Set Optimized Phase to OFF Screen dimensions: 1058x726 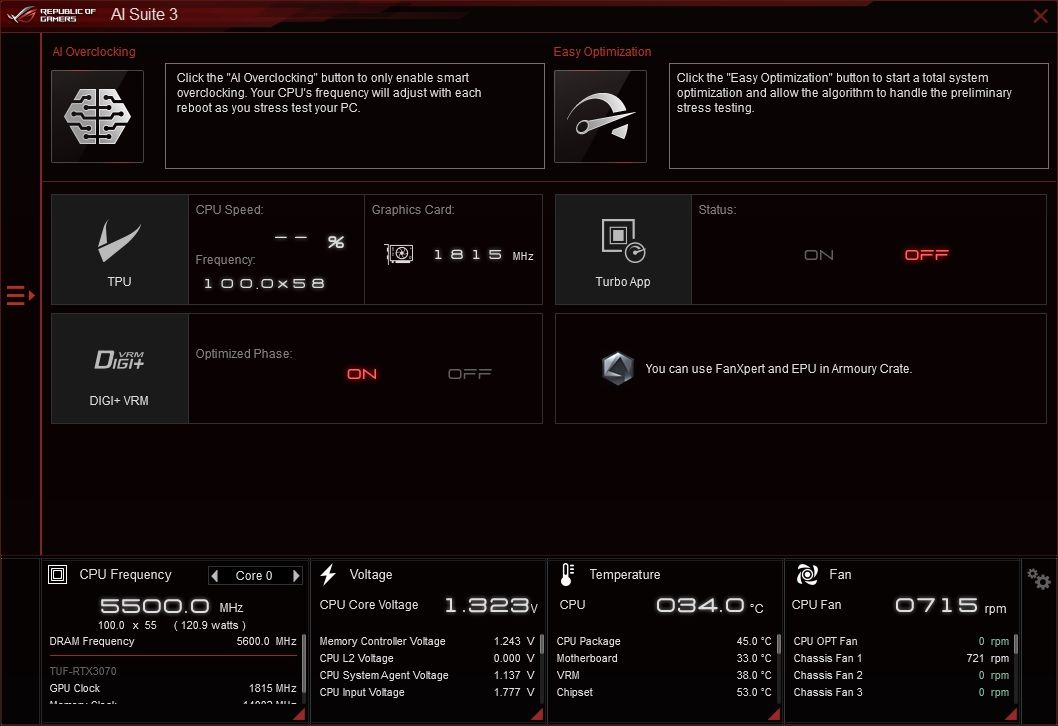pyautogui.click(x=470, y=374)
